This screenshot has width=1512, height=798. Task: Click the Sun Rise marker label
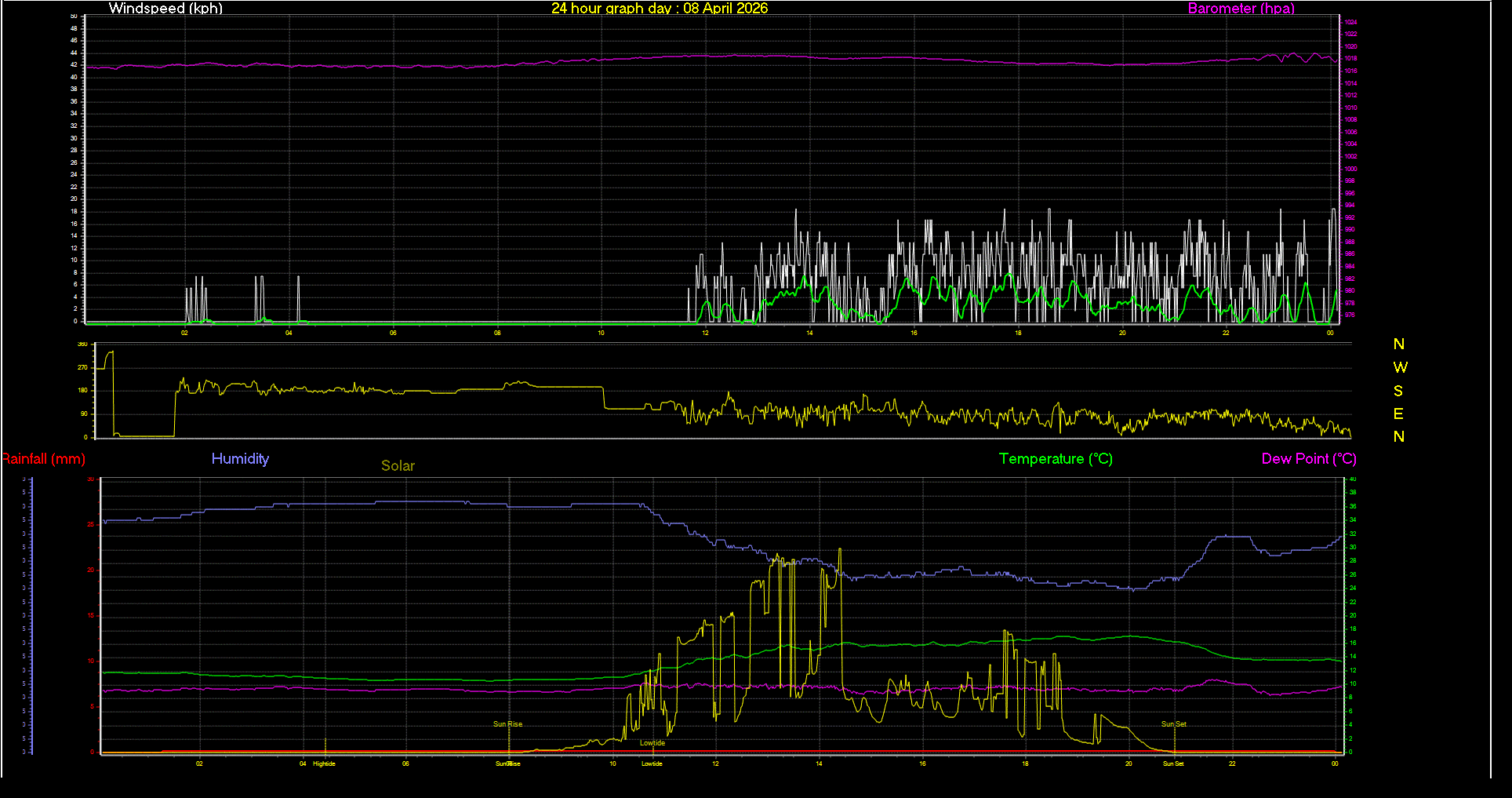tap(507, 723)
